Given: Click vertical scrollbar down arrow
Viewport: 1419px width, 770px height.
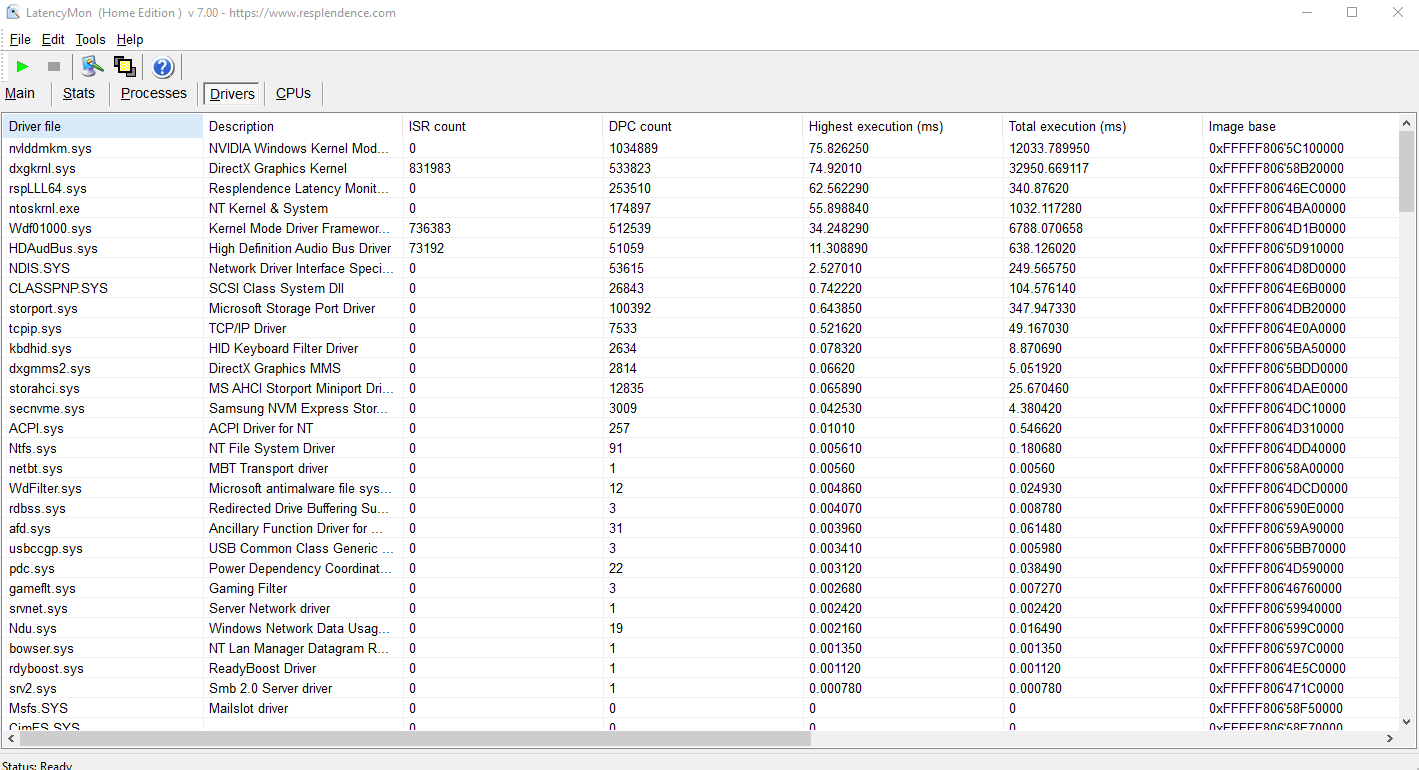Looking at the screenshot, I should [1406, 722].
